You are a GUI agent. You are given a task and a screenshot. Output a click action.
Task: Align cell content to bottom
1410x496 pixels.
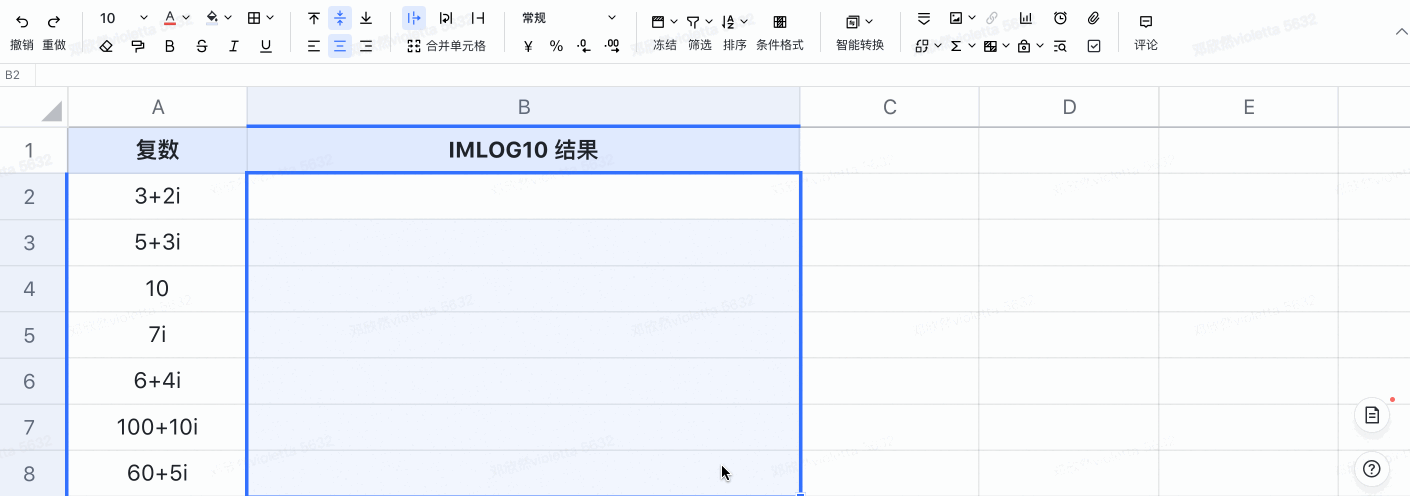pos(366,18)
